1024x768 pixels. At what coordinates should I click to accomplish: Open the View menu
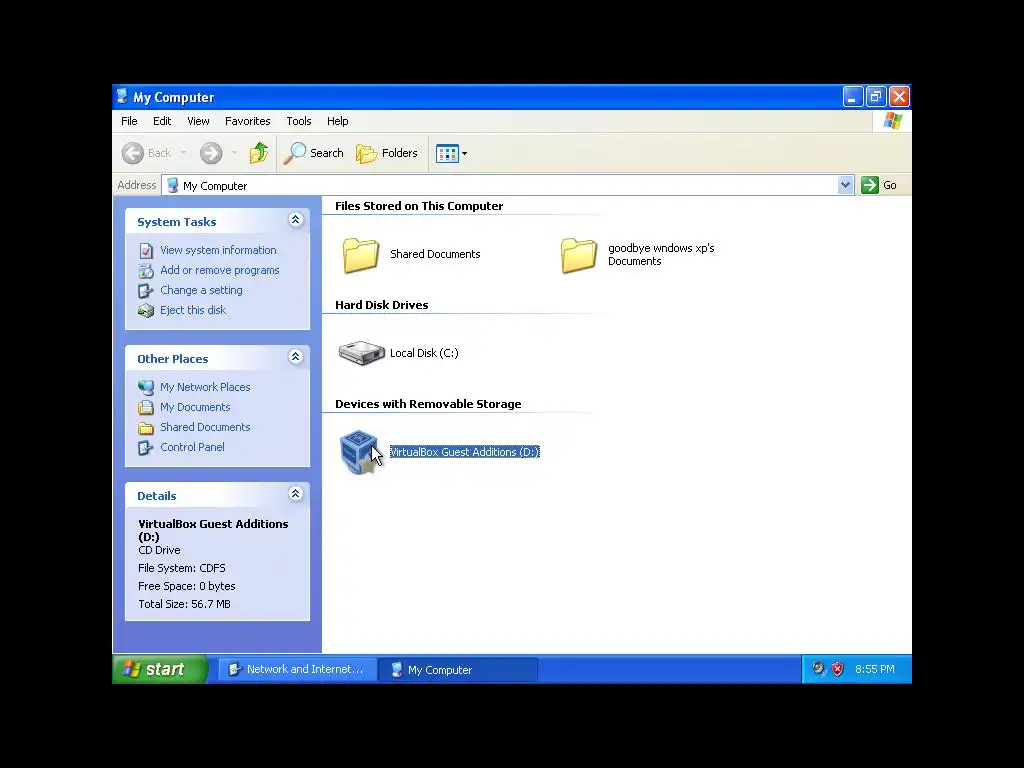pos(198,121)
